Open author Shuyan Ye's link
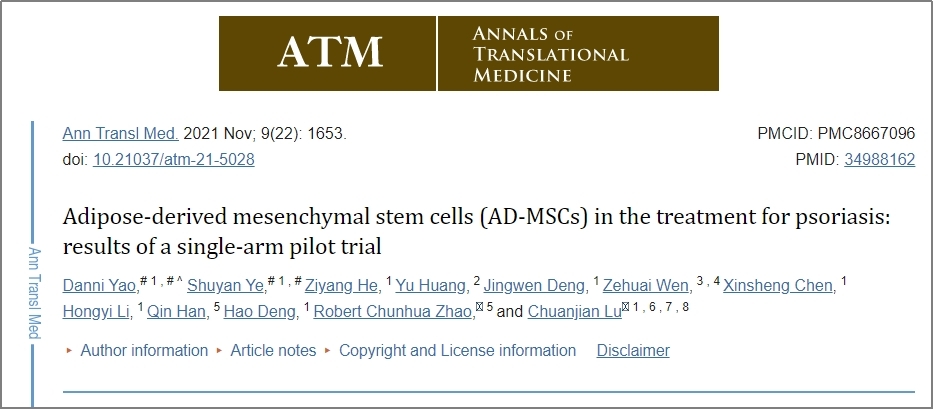The height and width of the screenshot is (409, 933). [226, 286]
